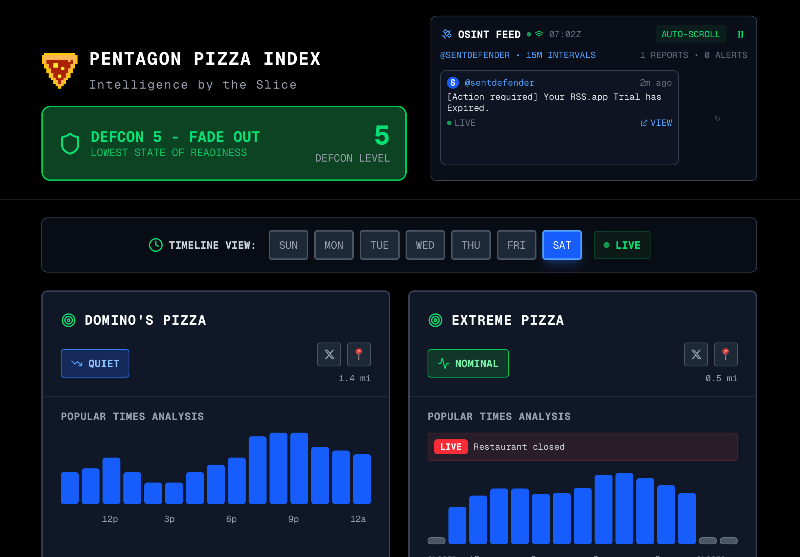Switch the timeline to LIVE
Image resolution: width=800 pixels, height=557 pixels.
(x=622, y=245)
